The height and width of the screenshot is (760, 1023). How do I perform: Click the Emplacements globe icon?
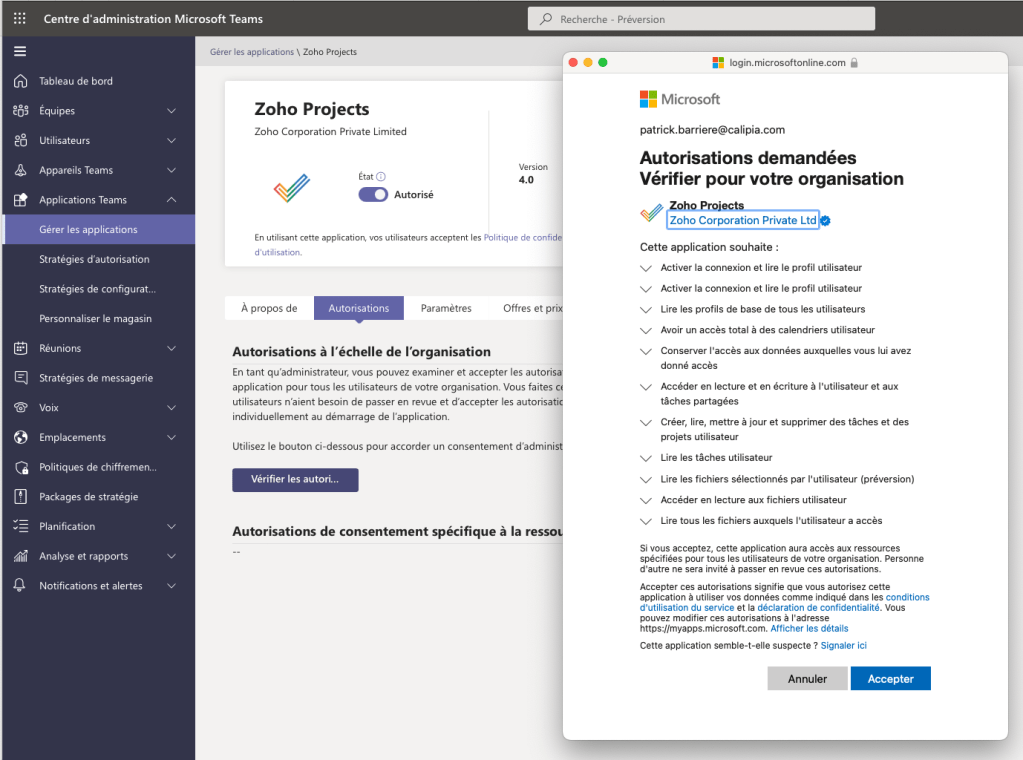coord(20,437)
